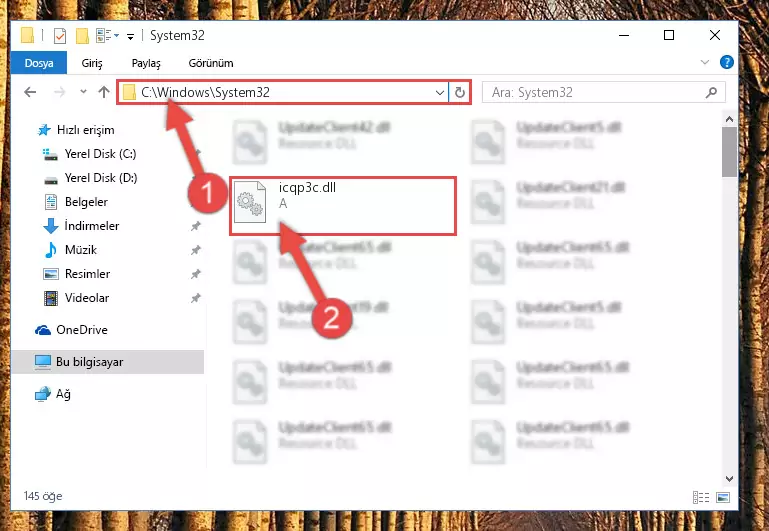This screenshot has height=531, width=769.
Task: Switch to the Giriş ribbon tab
Action: tap(92, 63)
